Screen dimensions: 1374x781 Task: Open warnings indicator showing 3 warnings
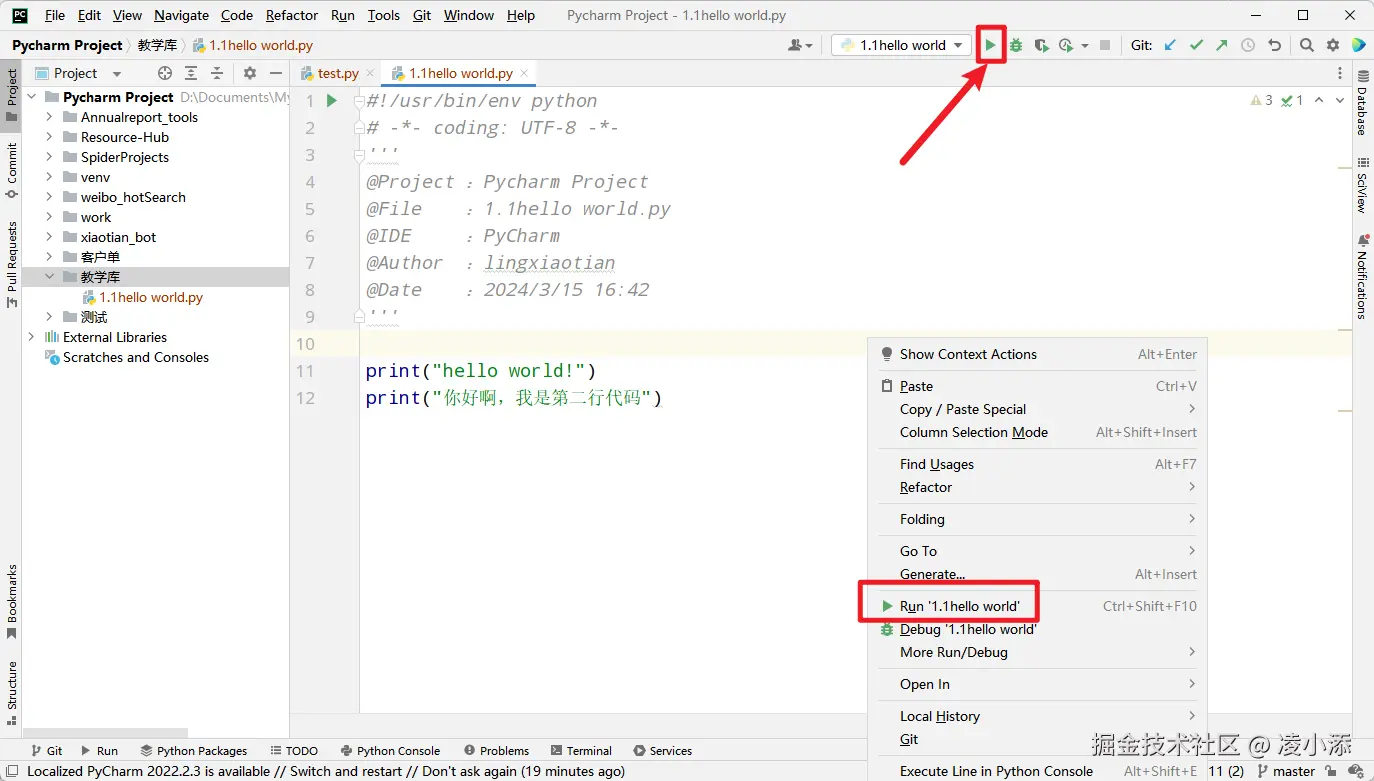tap(1262, 100)
